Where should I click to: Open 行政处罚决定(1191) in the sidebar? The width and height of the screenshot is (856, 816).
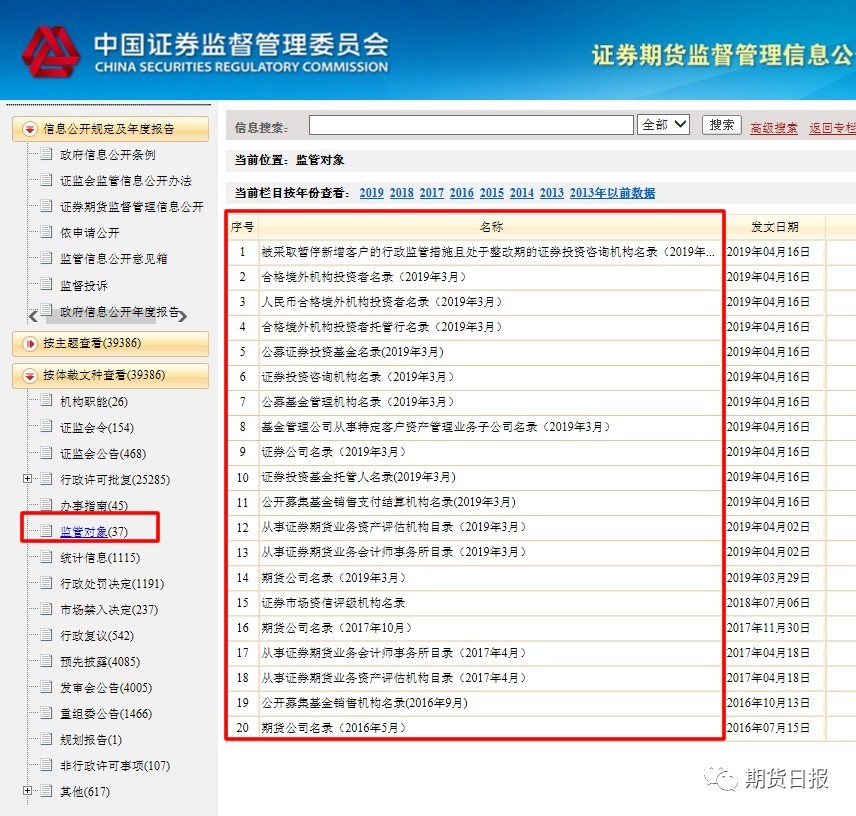(x=111, y=584)
